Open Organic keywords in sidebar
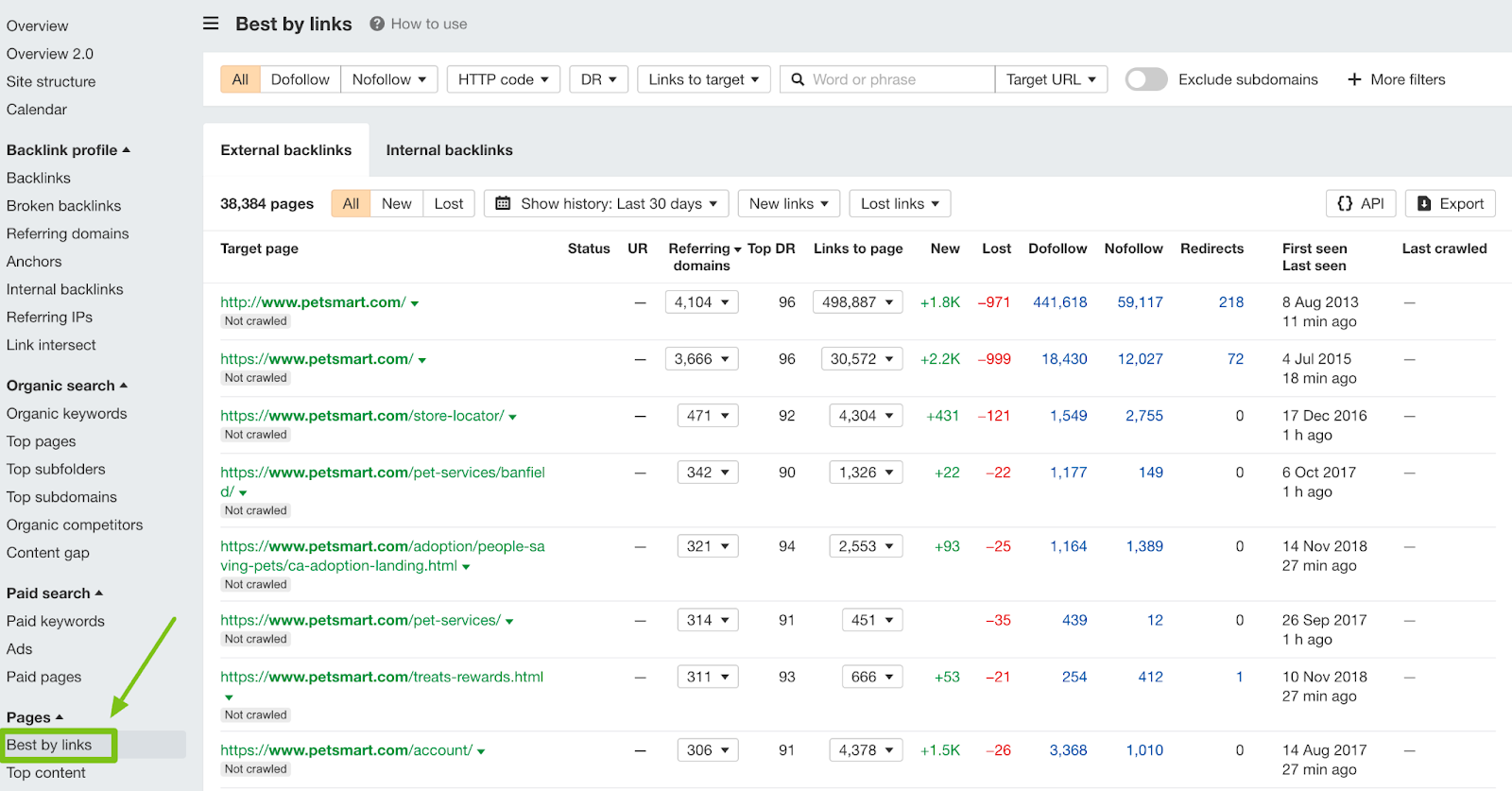This screenshot has width=1512, height=791. (66, 413)
